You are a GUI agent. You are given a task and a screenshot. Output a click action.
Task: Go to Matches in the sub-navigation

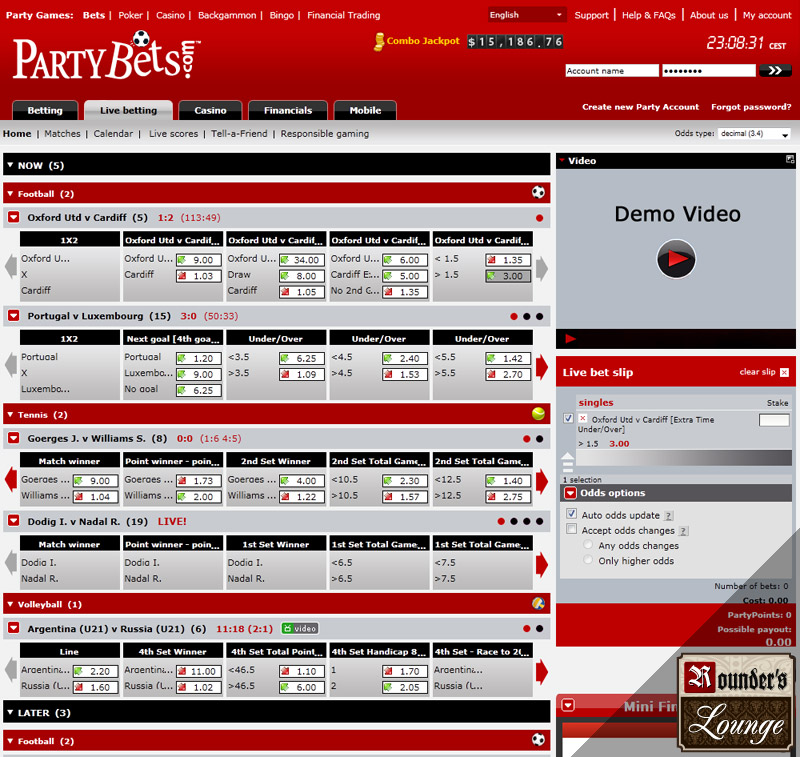coord(62,134)
